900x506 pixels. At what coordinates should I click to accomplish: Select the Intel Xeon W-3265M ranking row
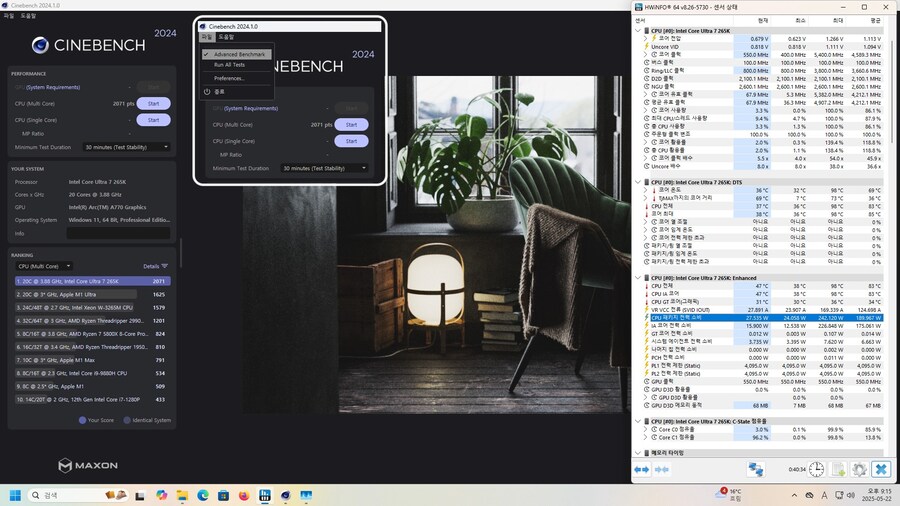pos(92,308)
